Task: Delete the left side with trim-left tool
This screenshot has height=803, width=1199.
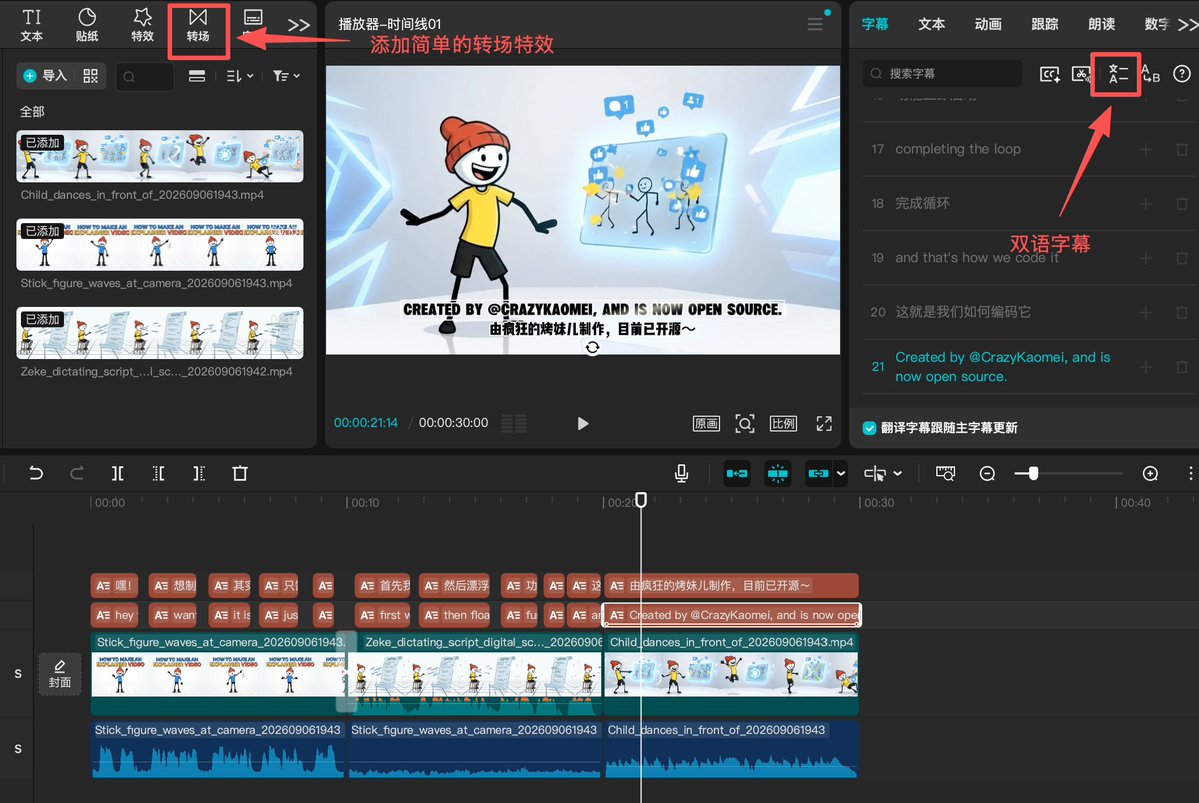Action: (158, 473)
